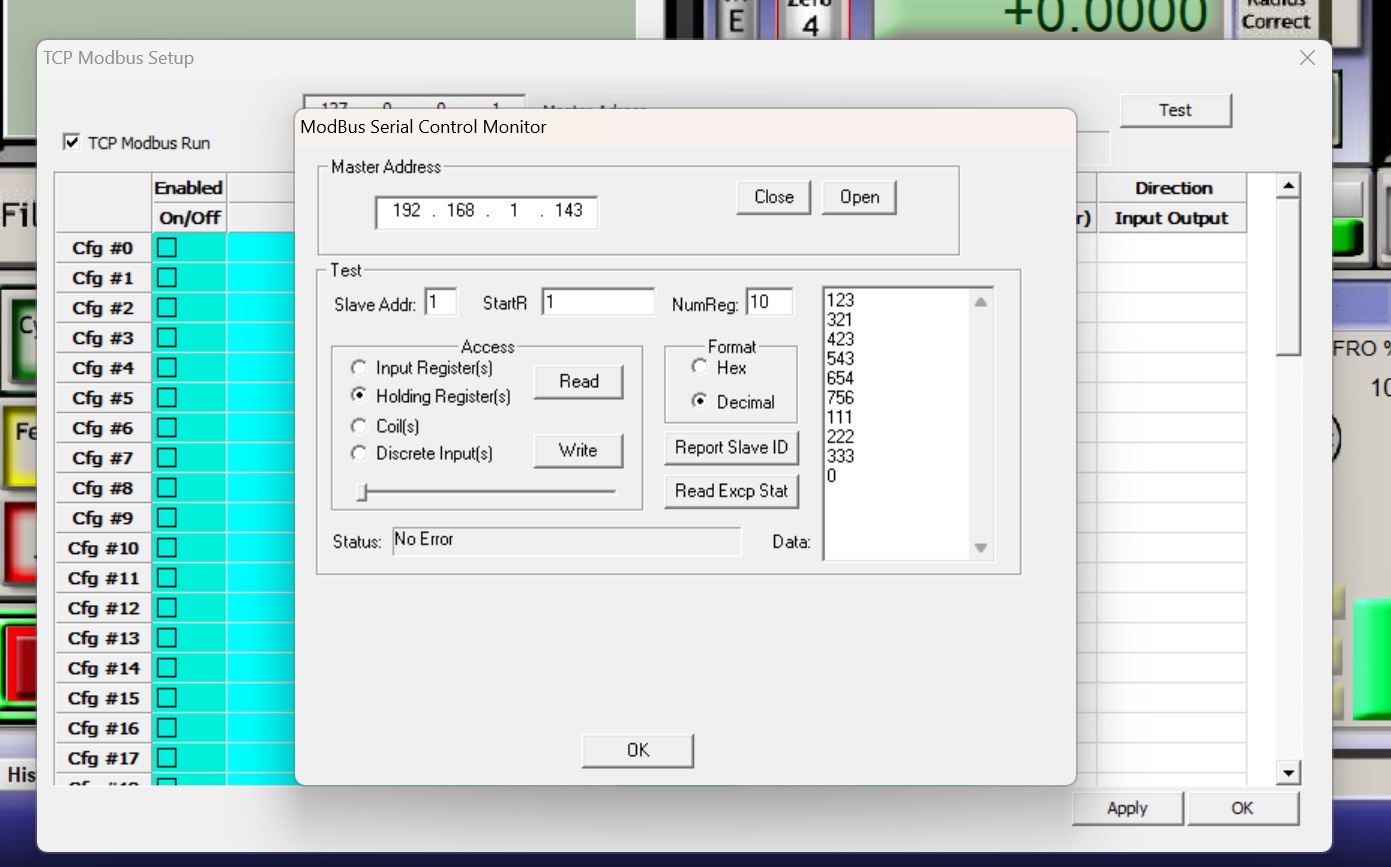Image resolution: width=1391 pixels, height=867 pixels.
Task: Click the Test button in TCP Modbus Setup
Action: click(x=1175, y=110)
